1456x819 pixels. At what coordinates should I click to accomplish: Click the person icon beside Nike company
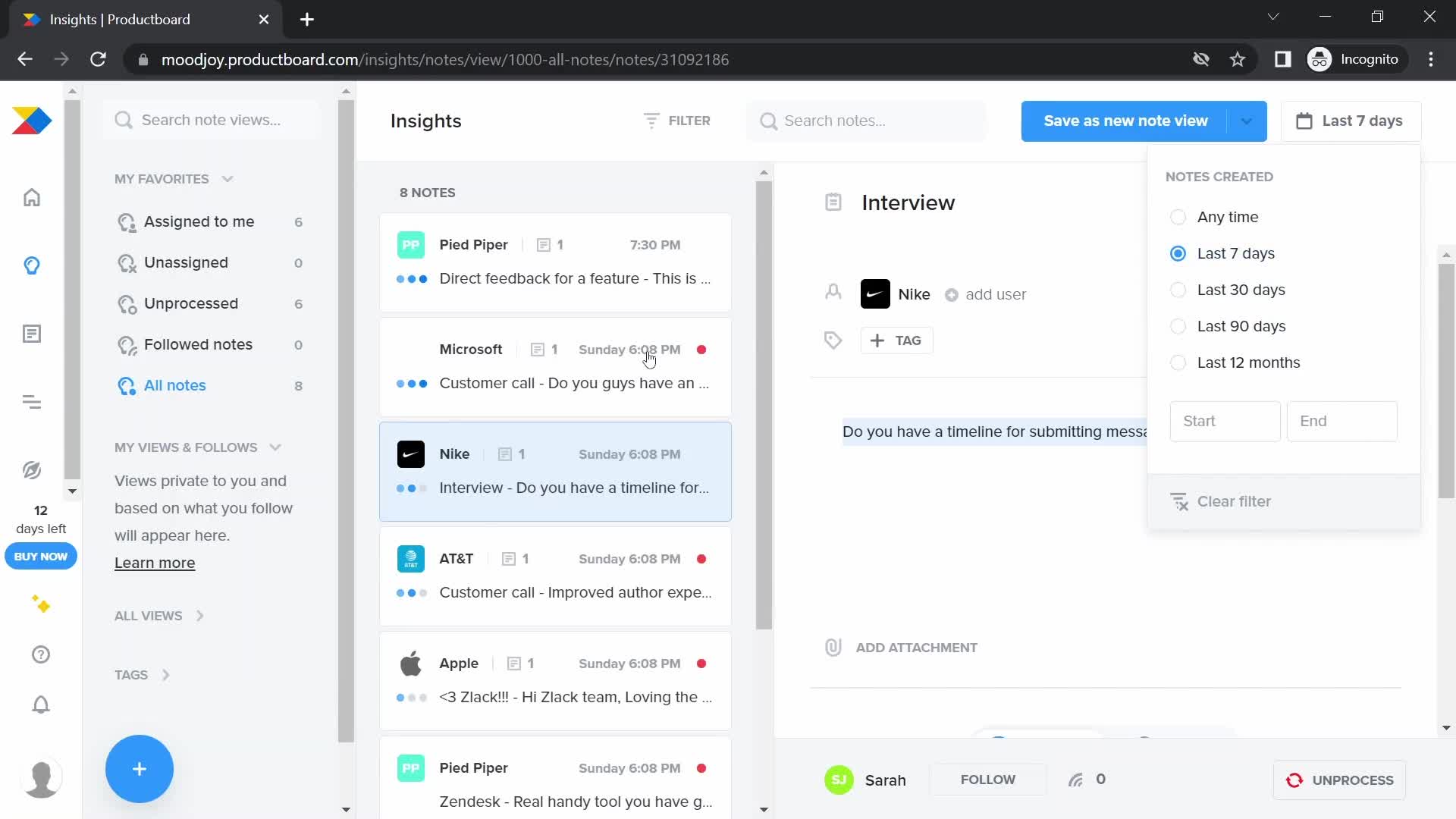(833, 292)
